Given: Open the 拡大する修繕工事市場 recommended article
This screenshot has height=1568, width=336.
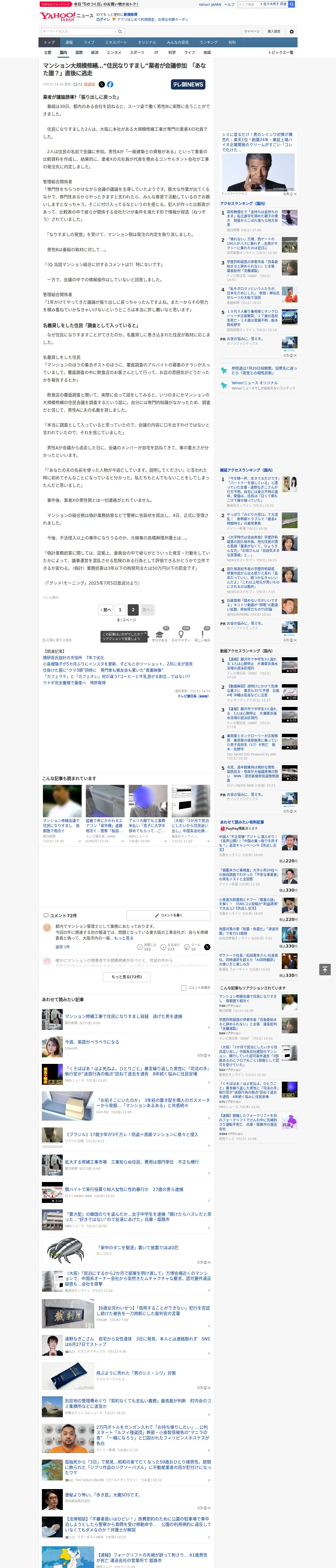Looking at the screenshot, I should [x=132, y=1161].
